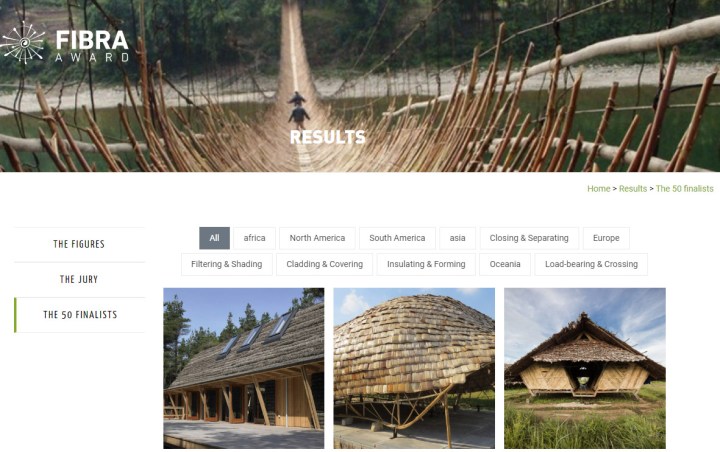The height and width of the screenshot is (452, 720).
Task: Filter finalists by South America
Action: [x=397, y=238]
